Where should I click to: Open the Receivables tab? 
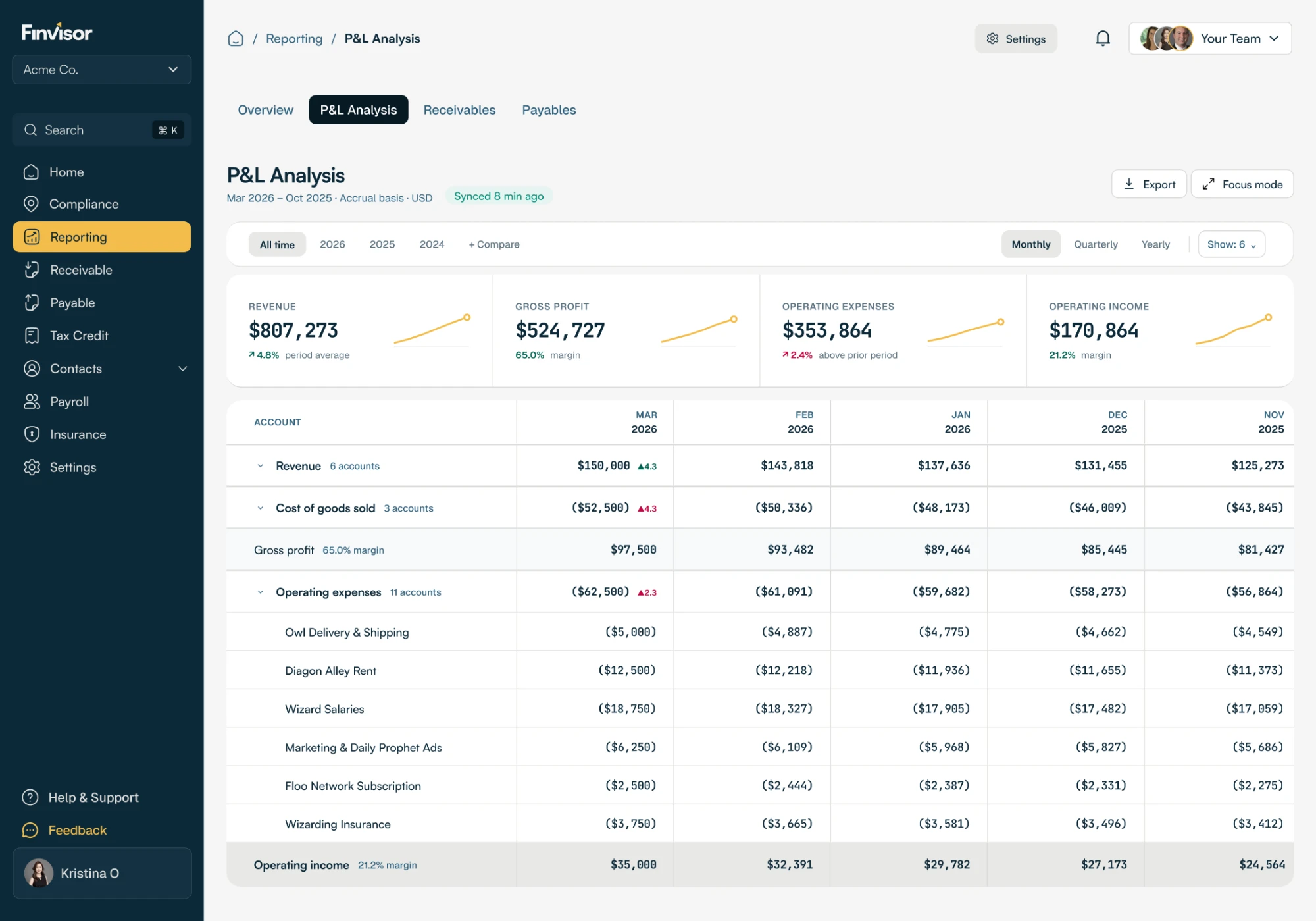pos(459,110)
